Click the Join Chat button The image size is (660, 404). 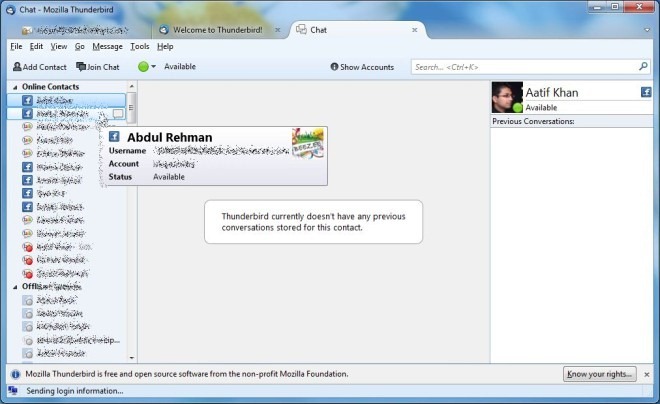98,67
